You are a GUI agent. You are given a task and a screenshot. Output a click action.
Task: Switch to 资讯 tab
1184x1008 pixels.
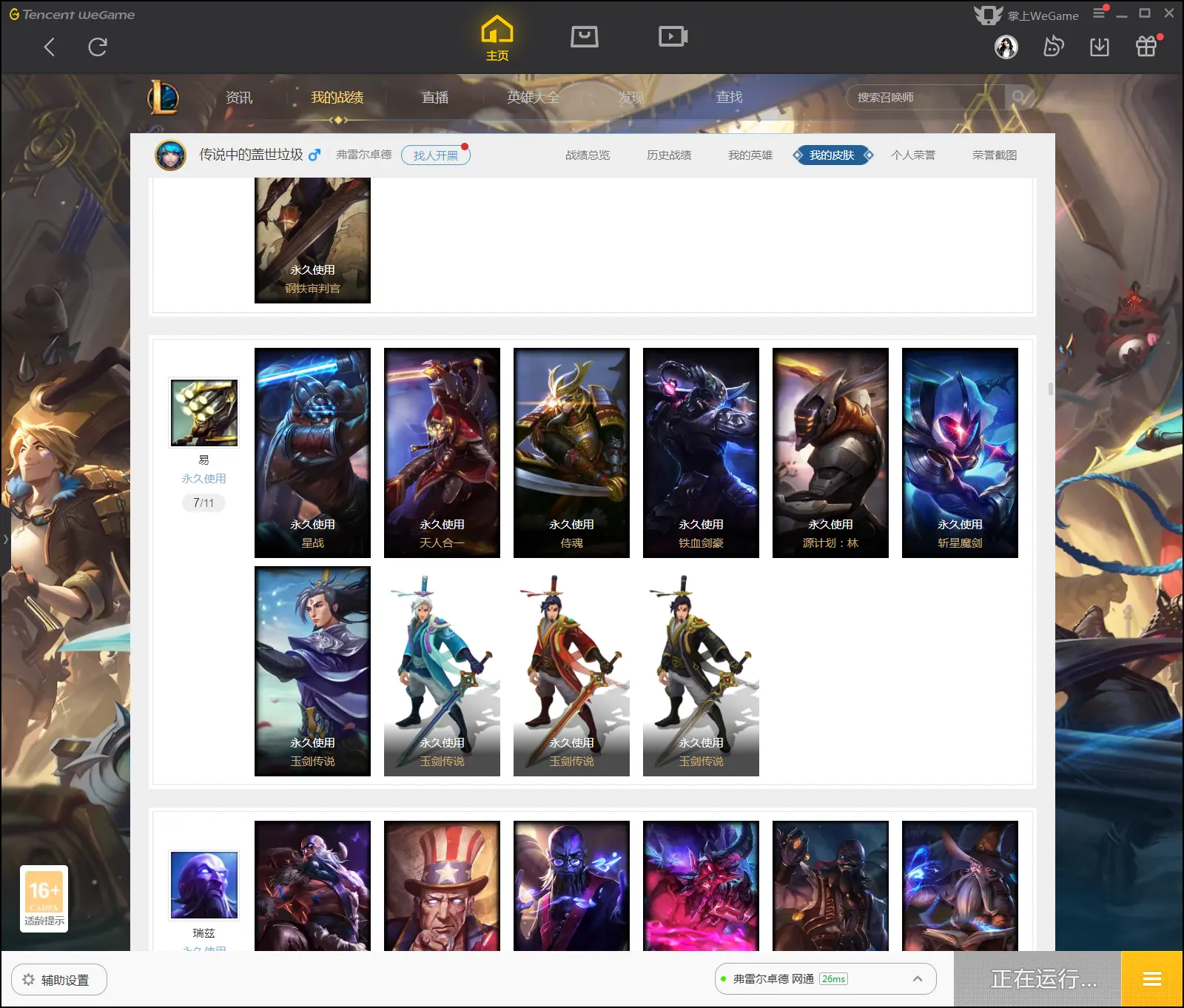point(239,97)
